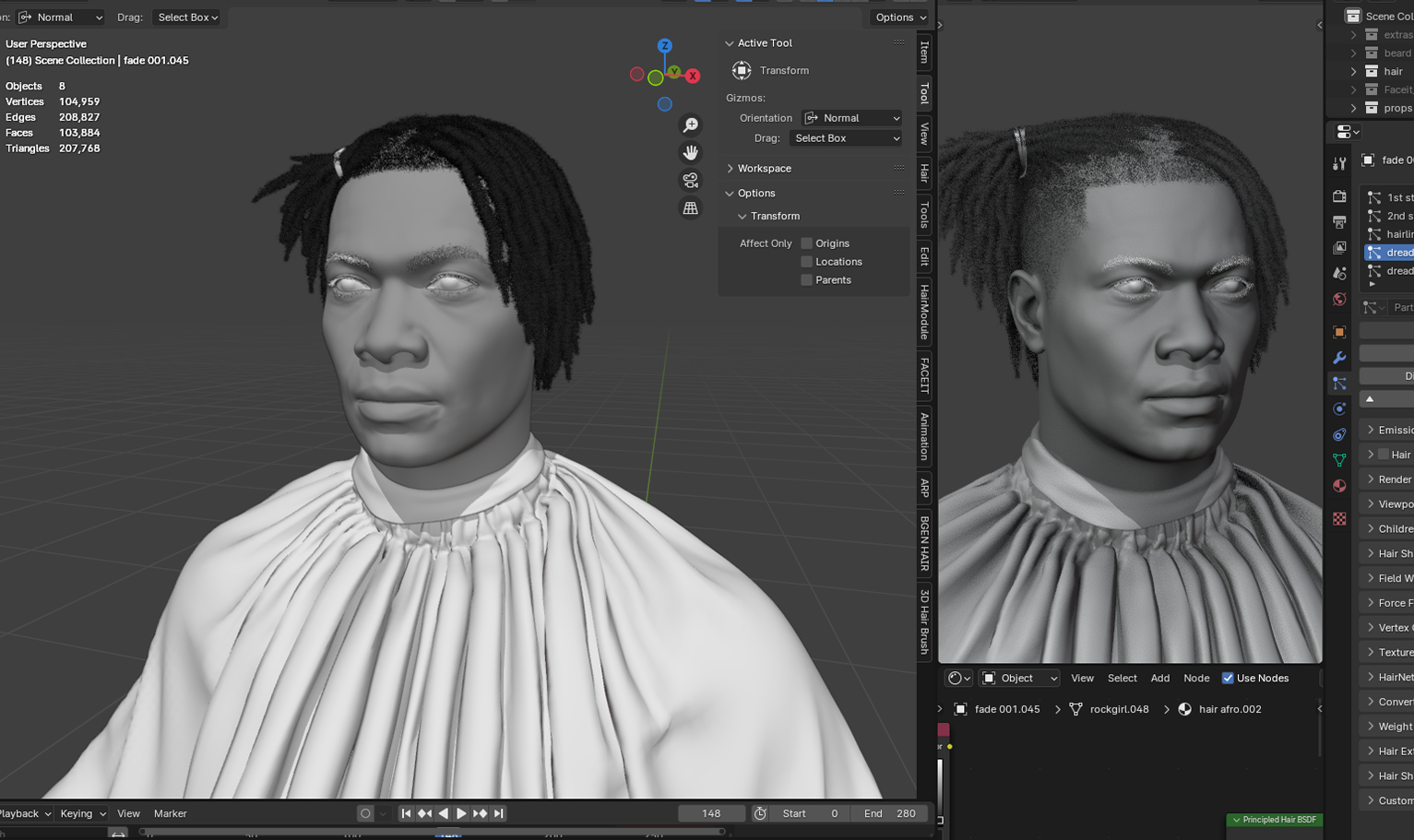Open the Object Constraints tab icon
The height and width of the screenshot is (840, 1414).
coord(1339,434)
